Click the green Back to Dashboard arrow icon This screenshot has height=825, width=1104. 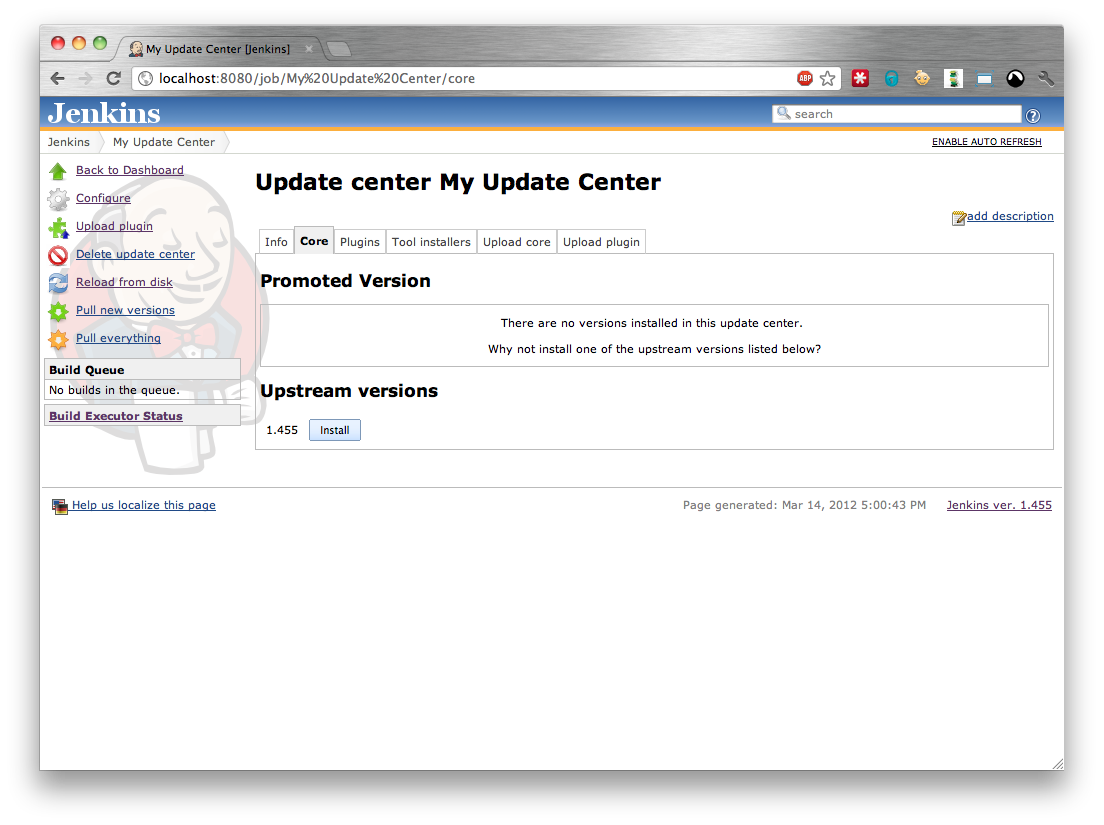(x=58, y=171)
